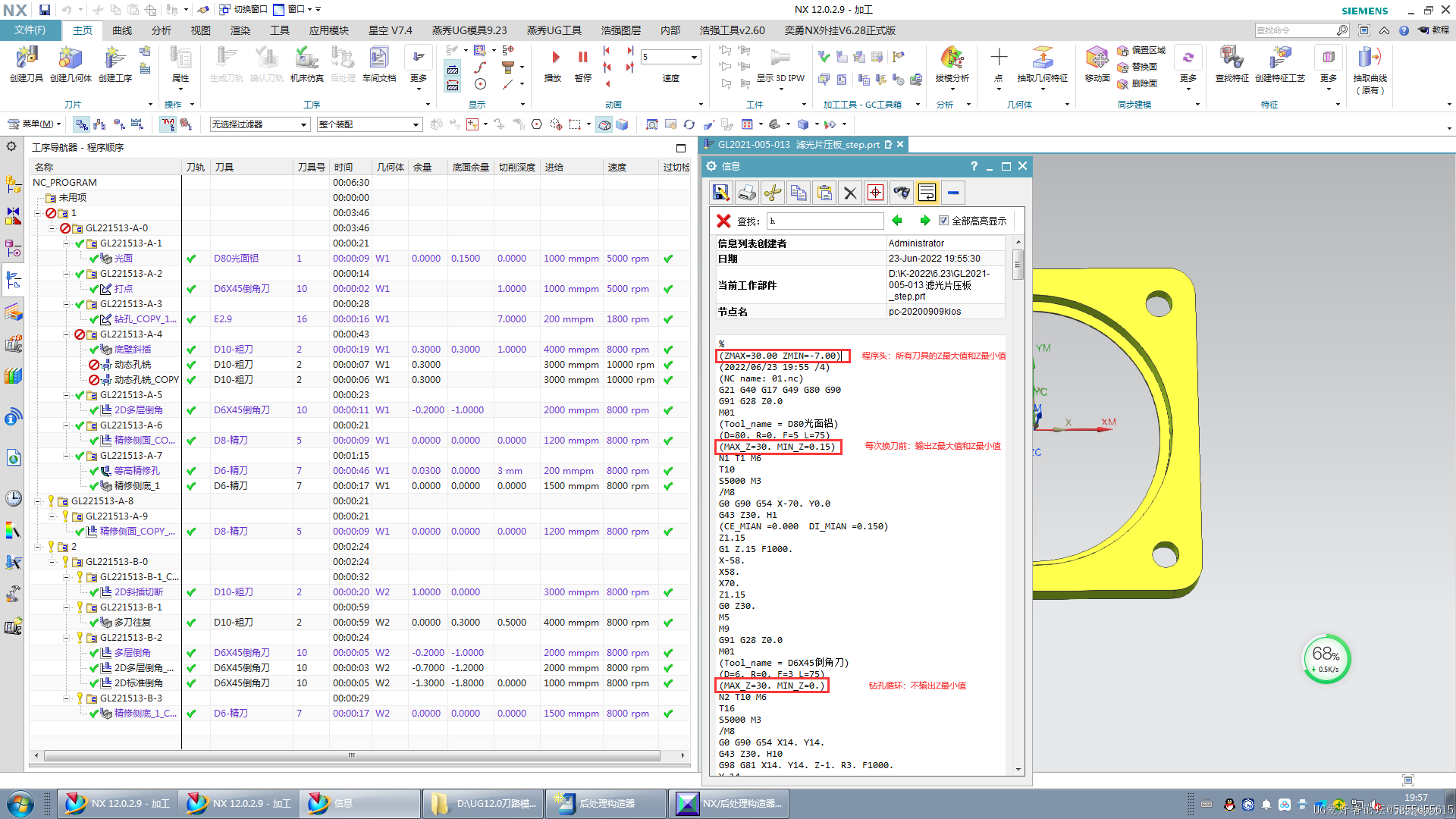Close the find bar with red X
This screenshot has width=1456, height=819.
723,221
